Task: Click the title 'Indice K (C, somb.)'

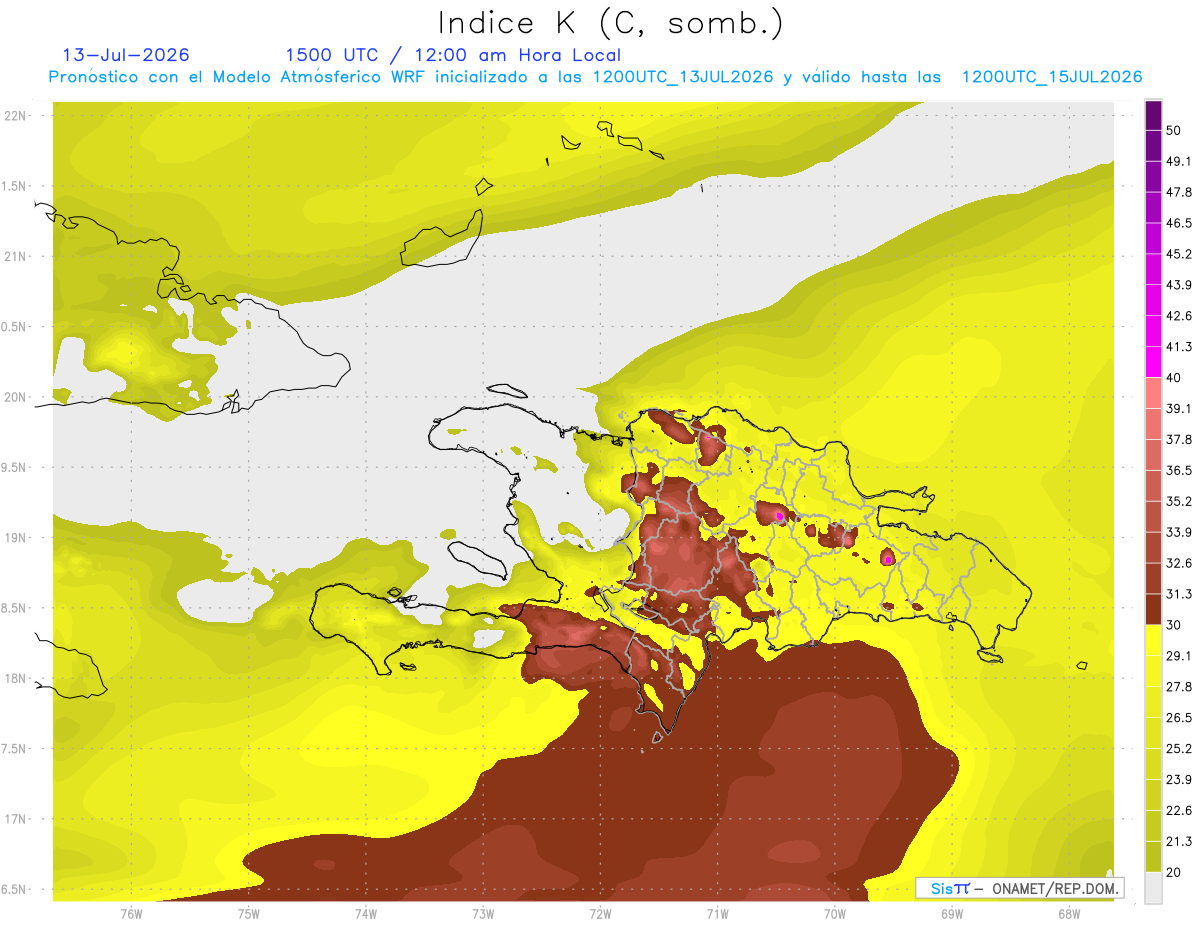Action: [x=610, y=24]
